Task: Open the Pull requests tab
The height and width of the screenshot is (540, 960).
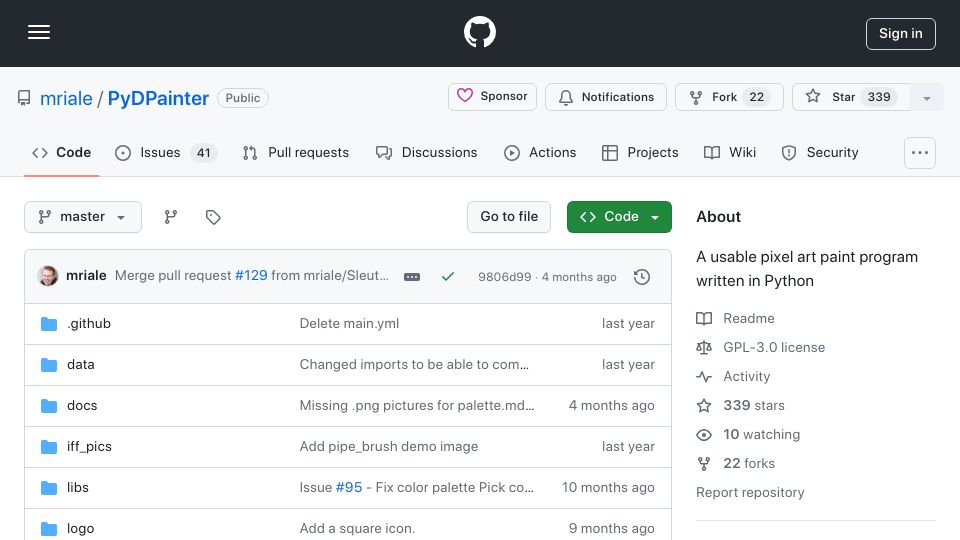Action: (x=296, y=152)
